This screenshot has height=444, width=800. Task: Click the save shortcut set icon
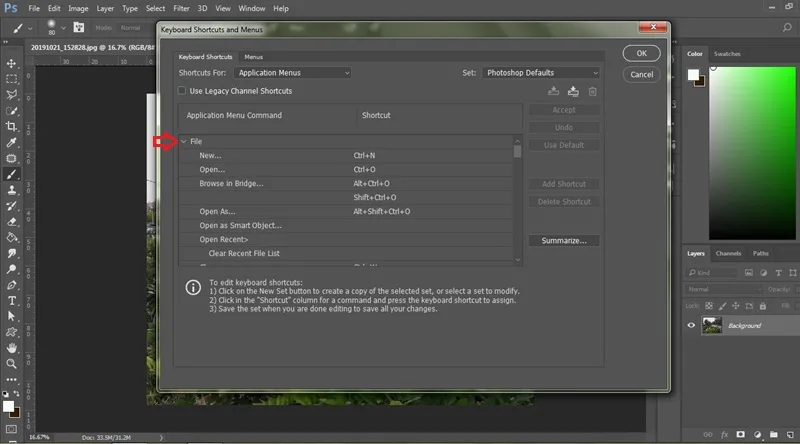[554, 91]
